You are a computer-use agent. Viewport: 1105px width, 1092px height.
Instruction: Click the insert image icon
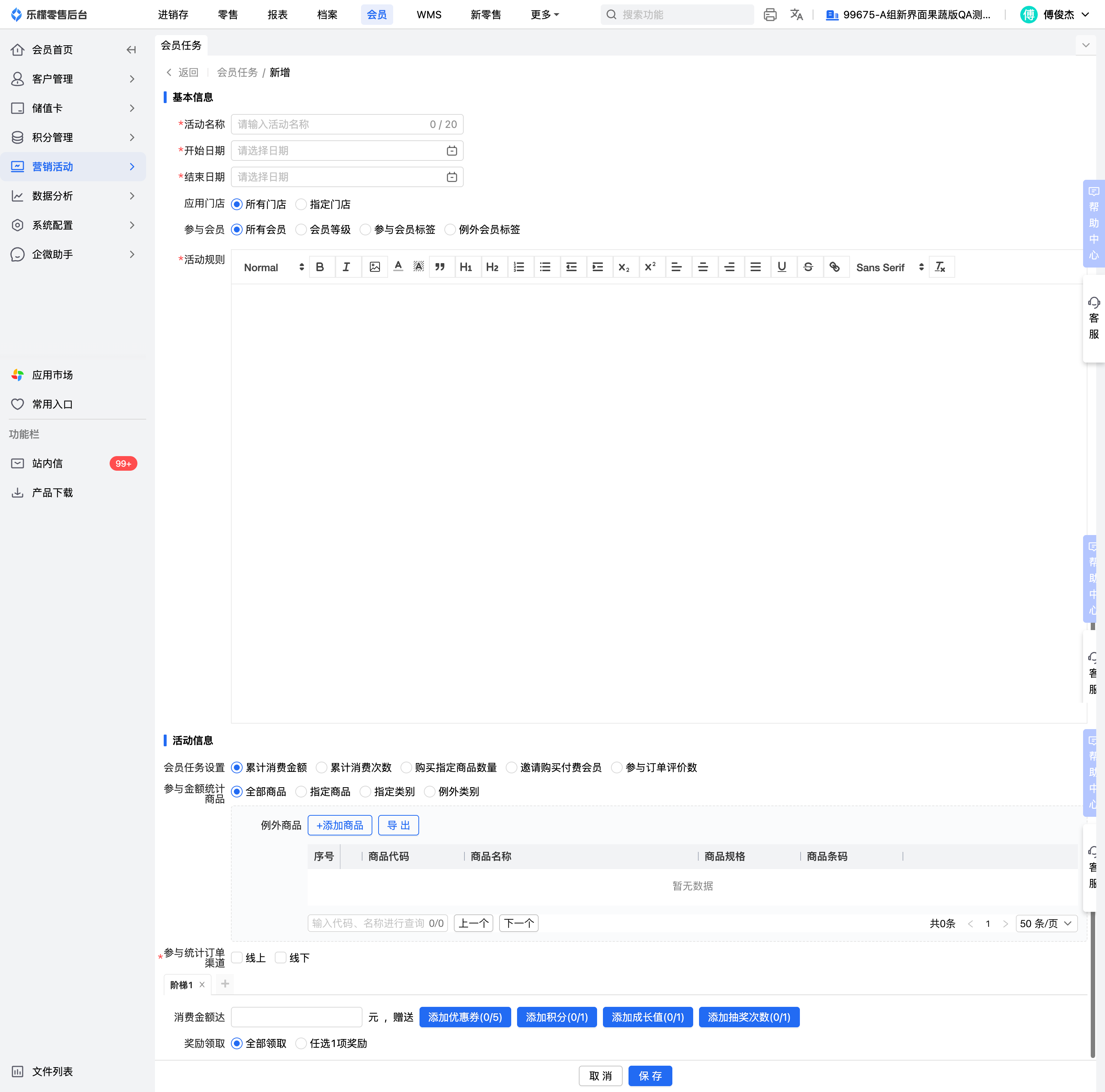(x=375, y=267)
